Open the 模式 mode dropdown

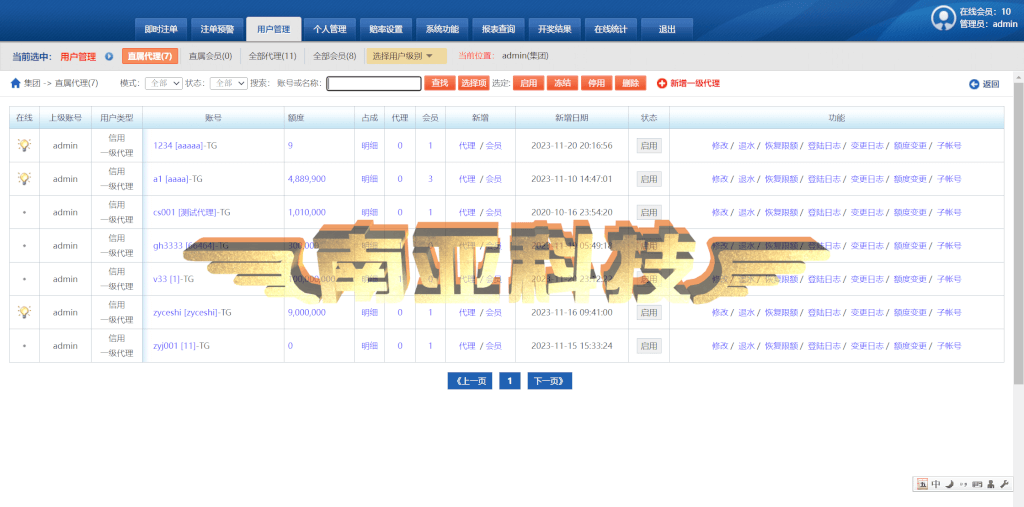coord(163,84)
